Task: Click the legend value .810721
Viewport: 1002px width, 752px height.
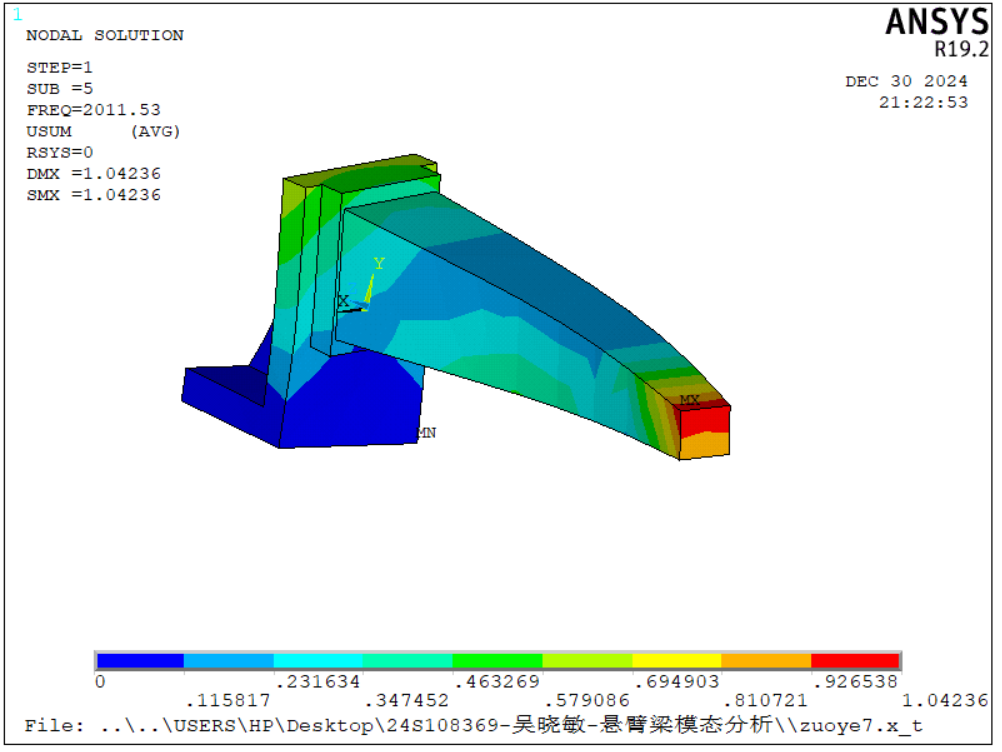Action: [x=766, y=700]
